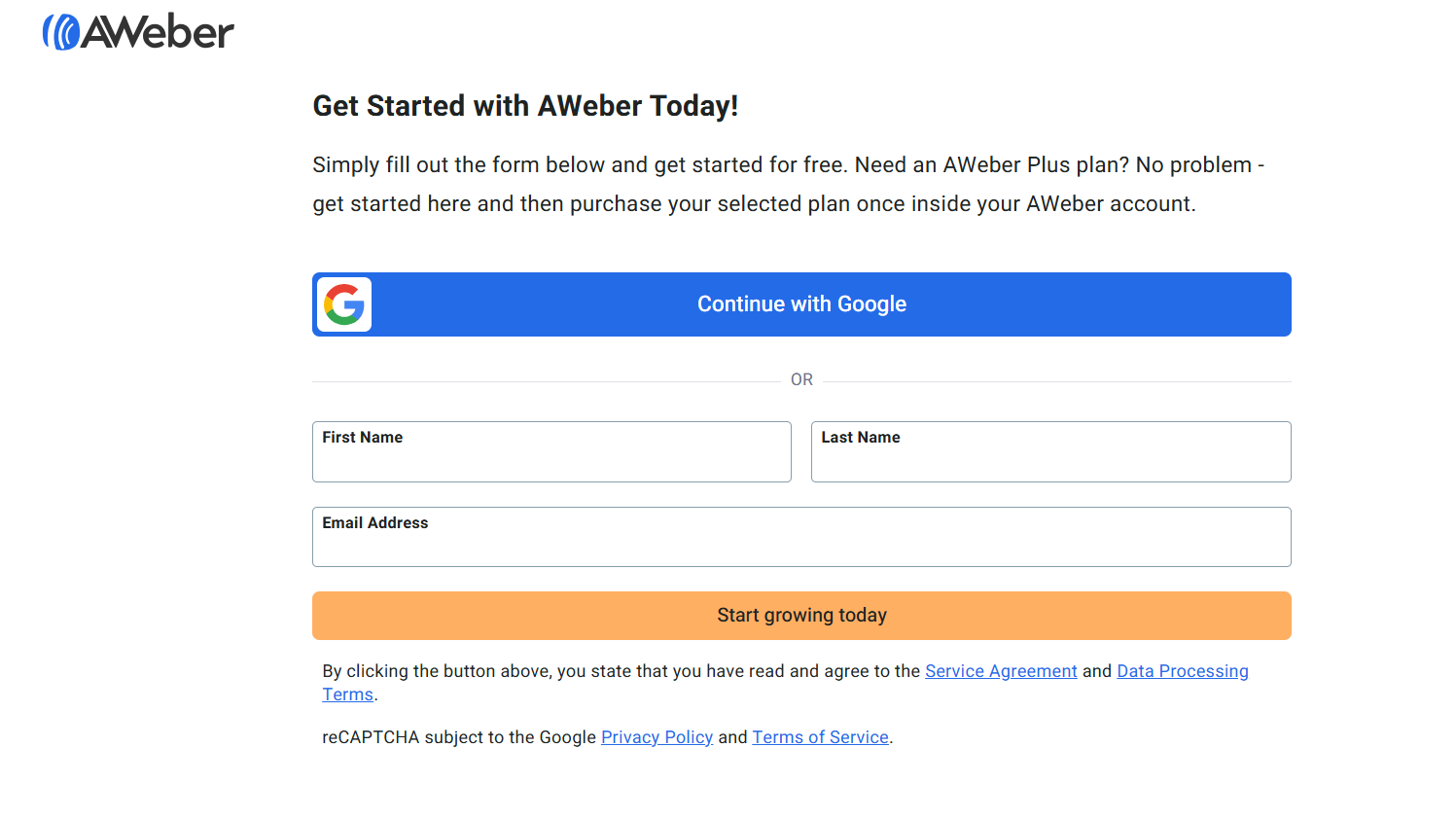Viewport: 1456px width, 819px height.
Task: Click inside the First Name field
Action: coord(551,461)
